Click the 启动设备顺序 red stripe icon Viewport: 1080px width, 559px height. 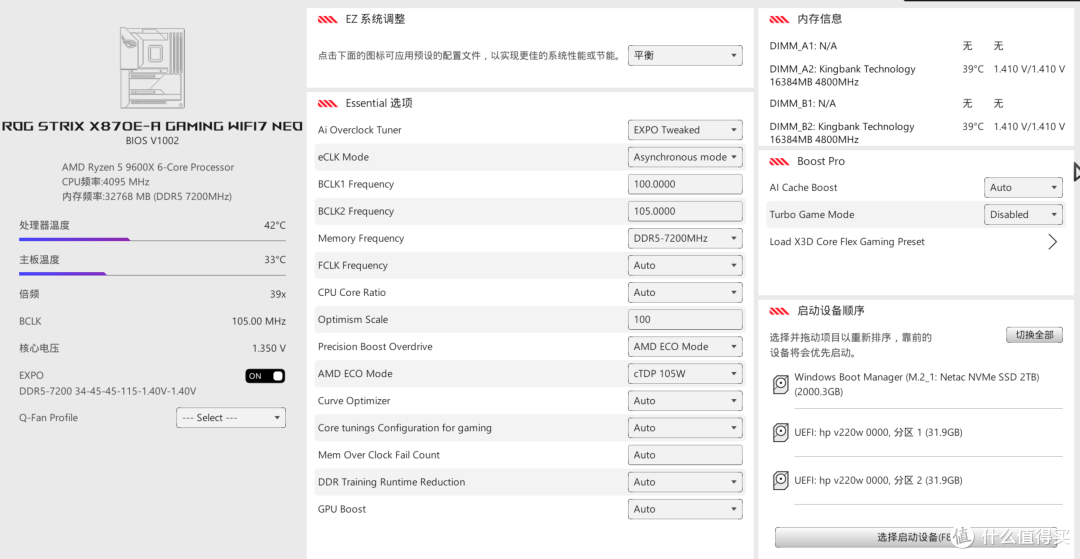pyautogui.click(x=780, y=311)
